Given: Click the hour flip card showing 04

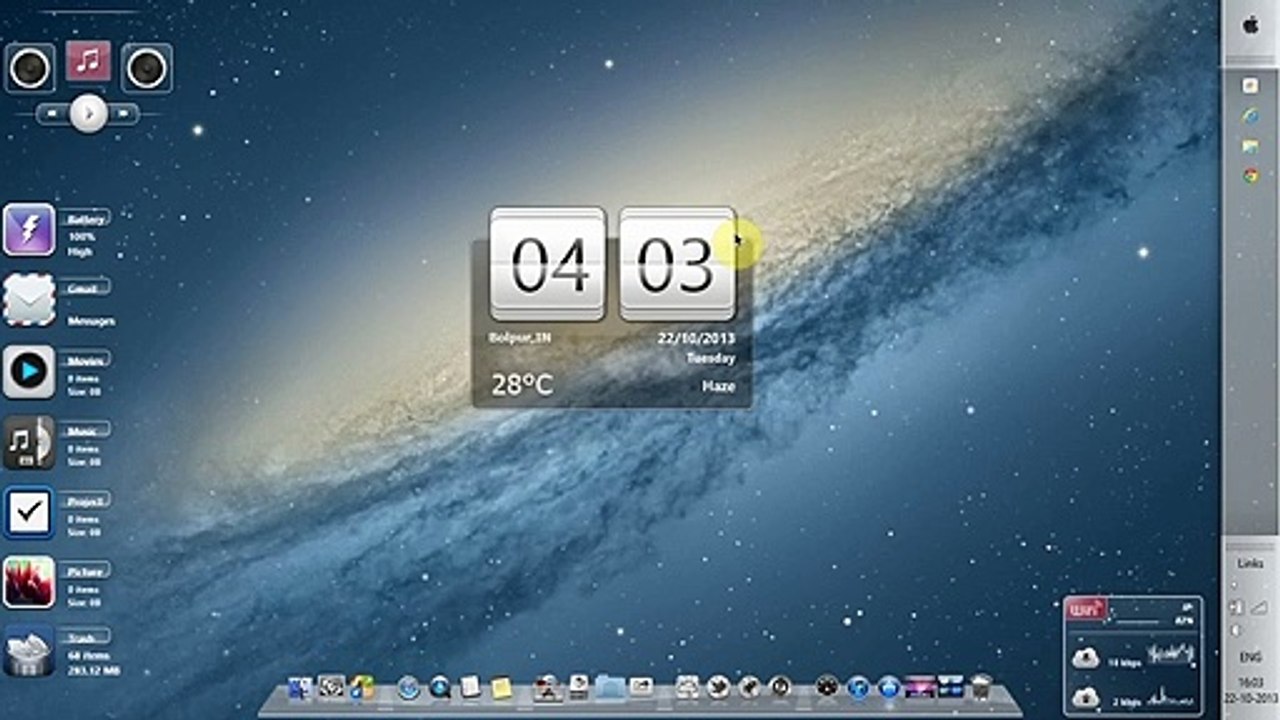Looking at the screenshot, I should (x=548, y=264).
